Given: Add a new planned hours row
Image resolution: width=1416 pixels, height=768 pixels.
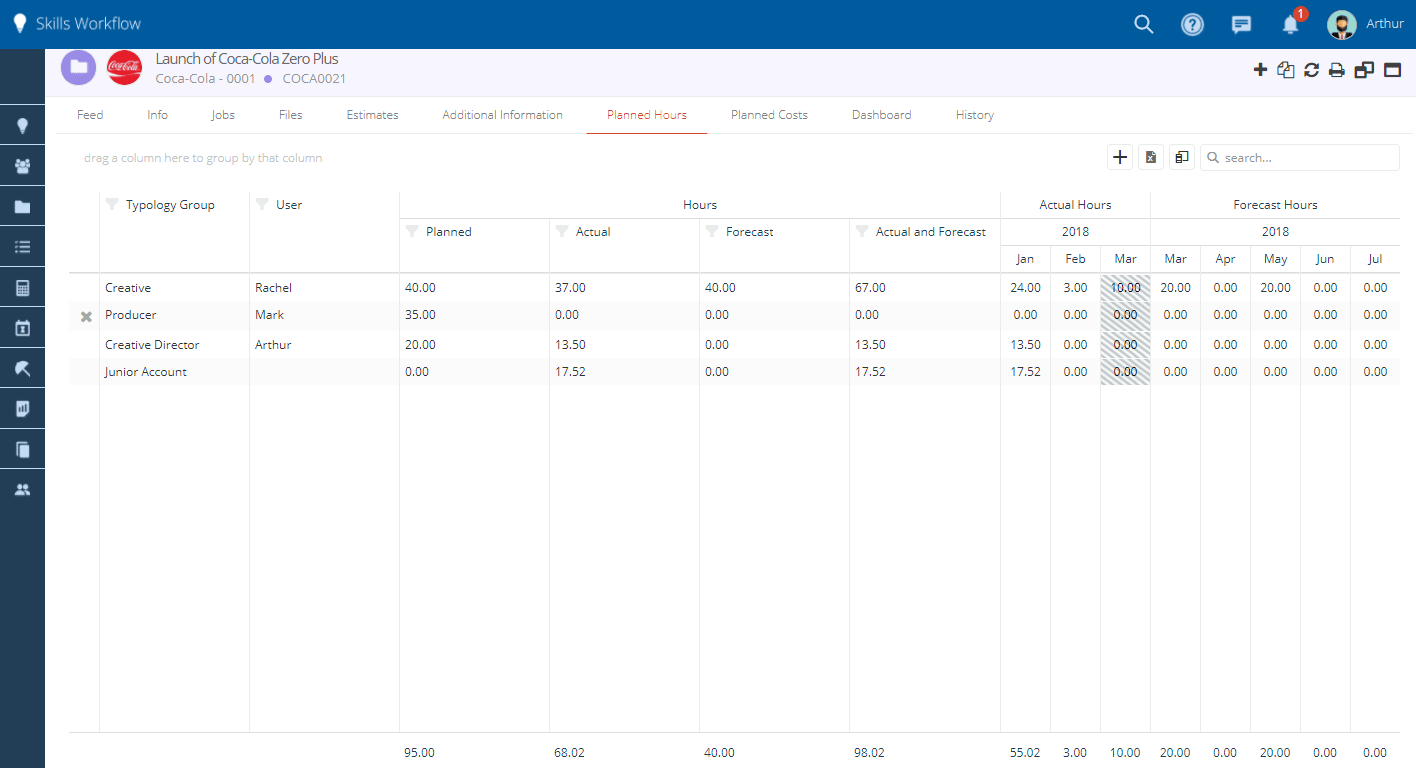Looking at the screenshot, I should pos(1120,157).
